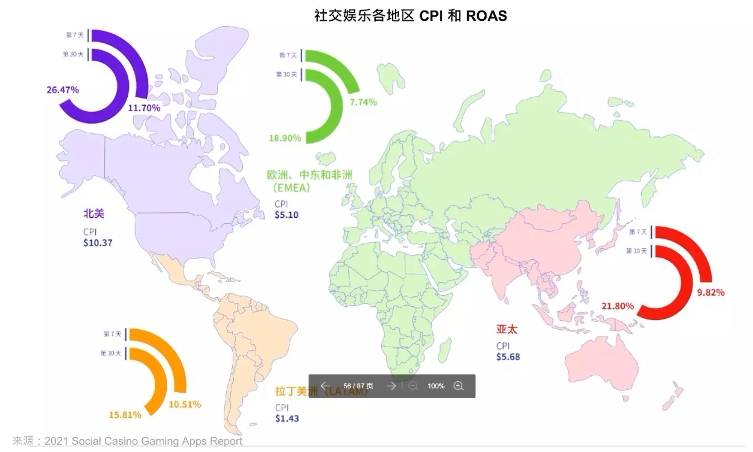This screenshot has width=753, height=452.
Task: Select the 15.81% orange percentage label
Action: tap(125, 415)
